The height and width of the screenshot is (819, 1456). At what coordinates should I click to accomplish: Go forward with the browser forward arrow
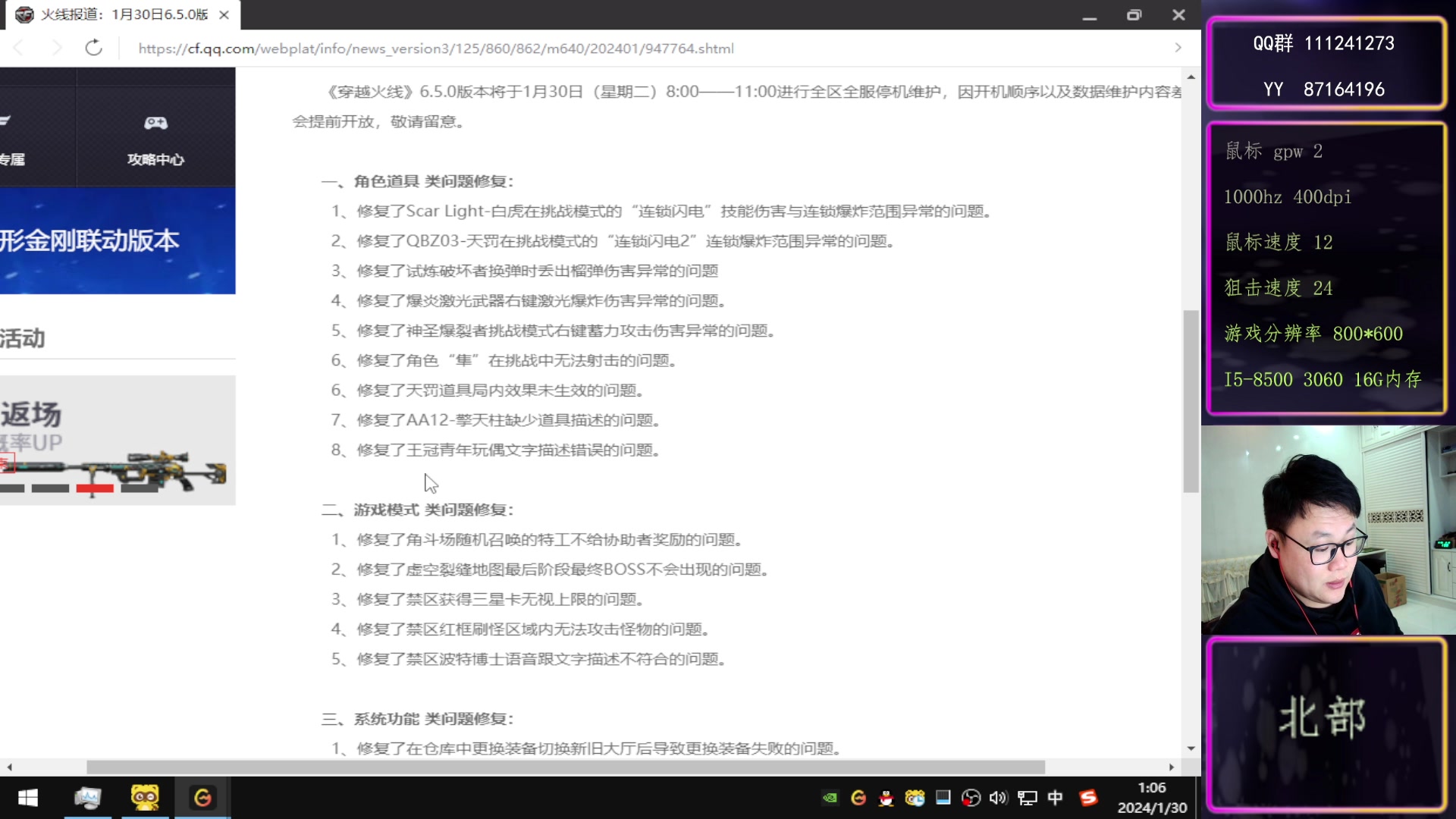tap(57, 48)
